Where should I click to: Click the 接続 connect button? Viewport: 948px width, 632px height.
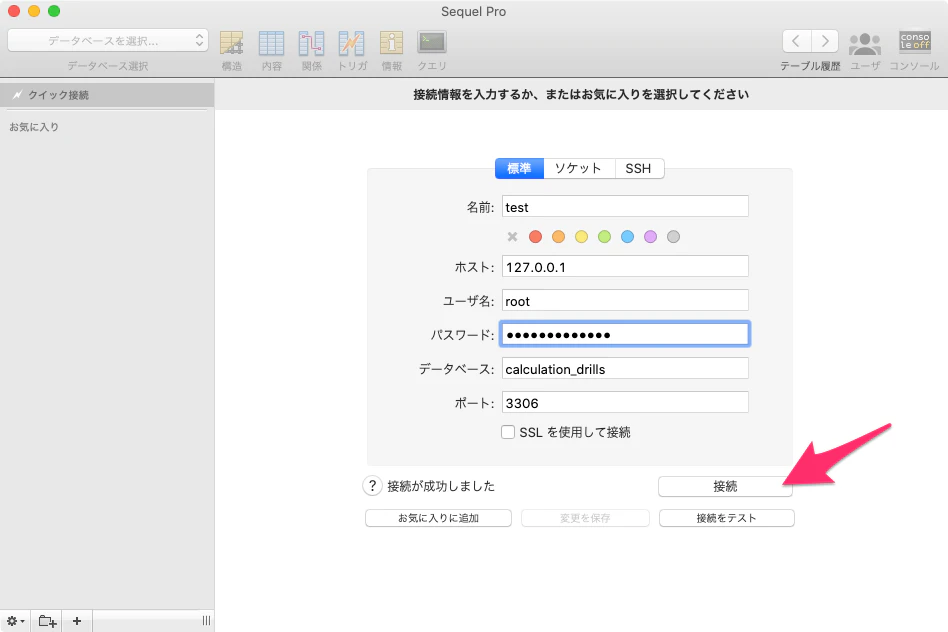[725, 486]
